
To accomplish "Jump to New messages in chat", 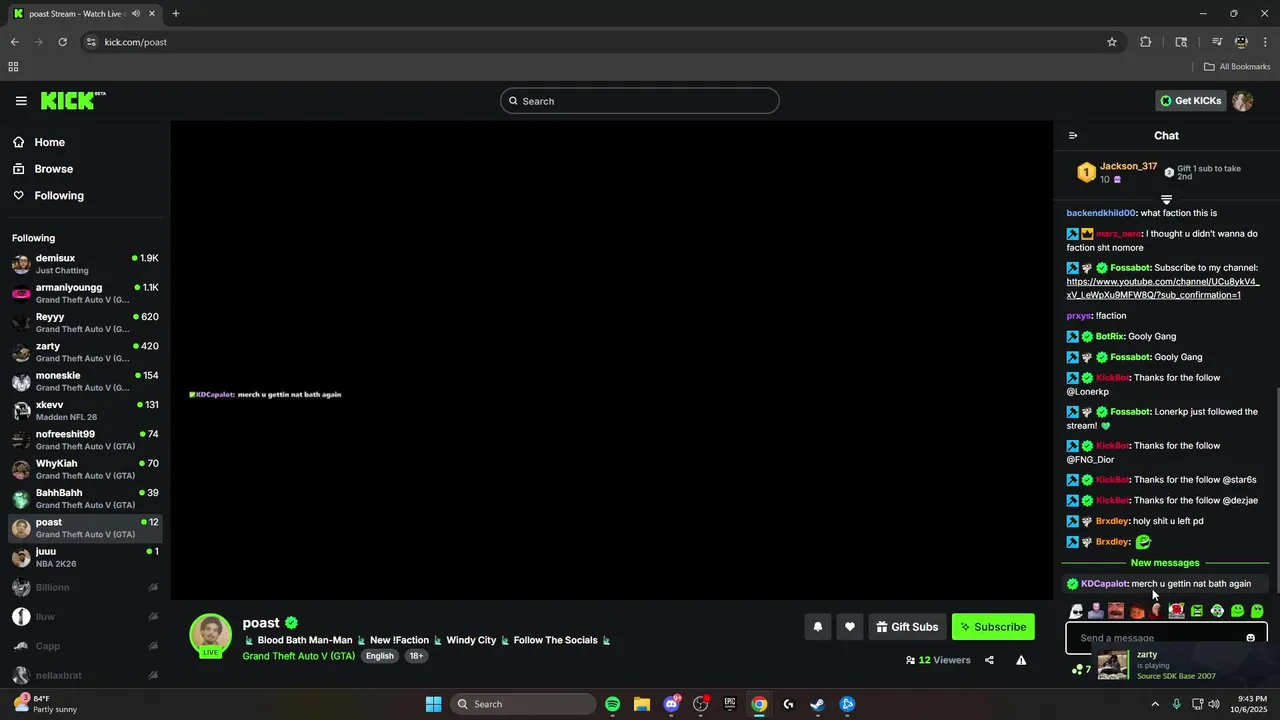I will click(x=1165, y=563).
